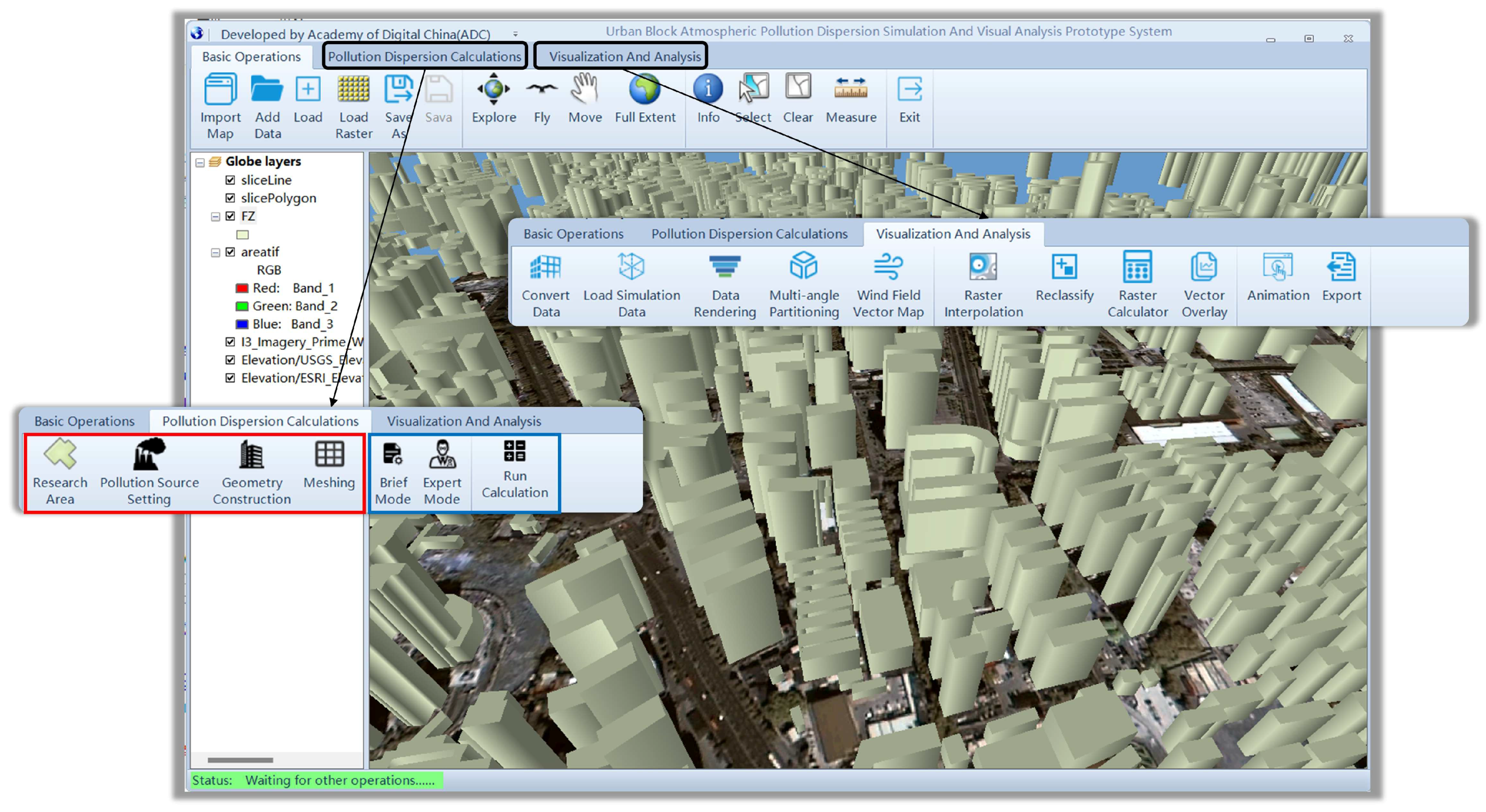The height and width of the screenshot is (812, 1486).
Task: Click the Pollution Source Setting icon
Action: click(149, 455)
